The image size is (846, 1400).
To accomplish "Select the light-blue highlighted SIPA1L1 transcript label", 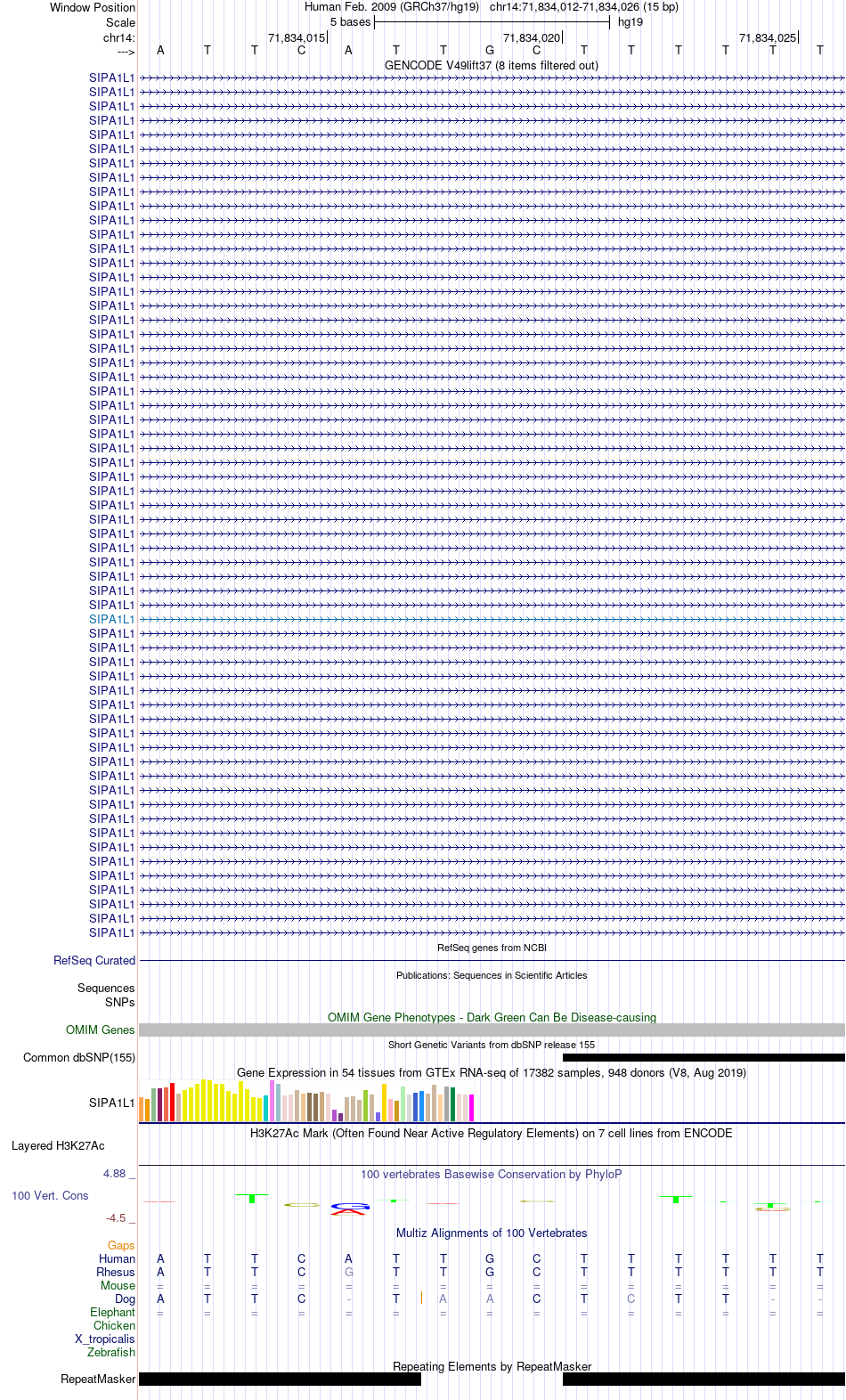I will (x=111, y=619).
